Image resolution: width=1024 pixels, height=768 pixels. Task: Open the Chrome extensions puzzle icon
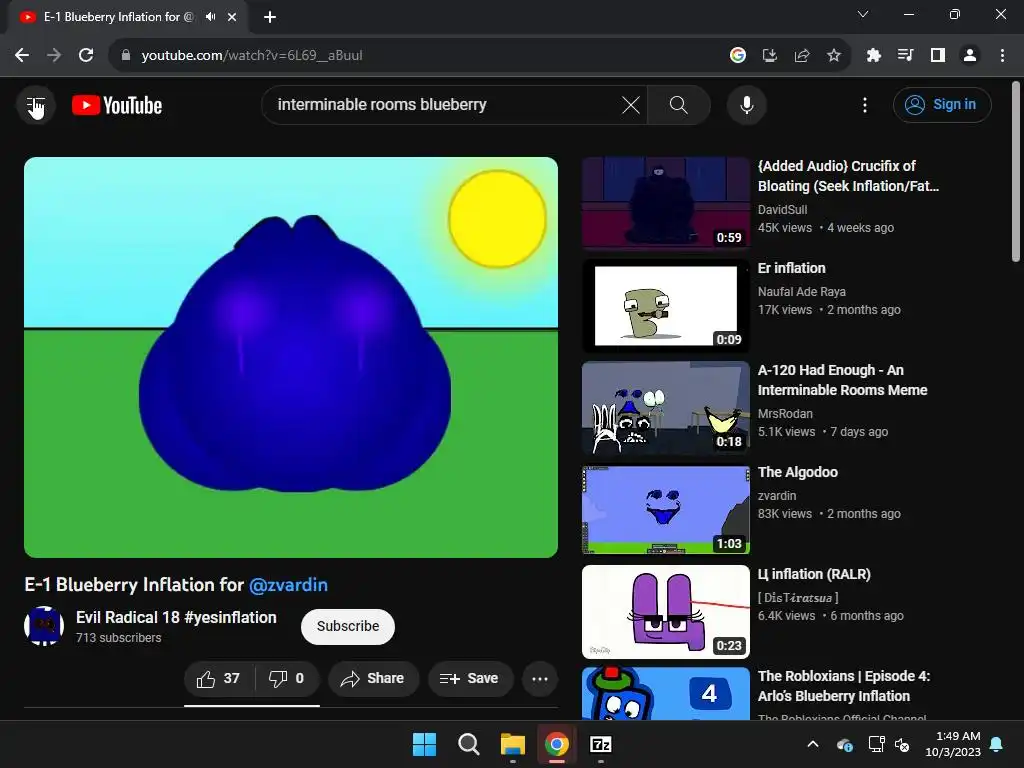pos(873,56)
